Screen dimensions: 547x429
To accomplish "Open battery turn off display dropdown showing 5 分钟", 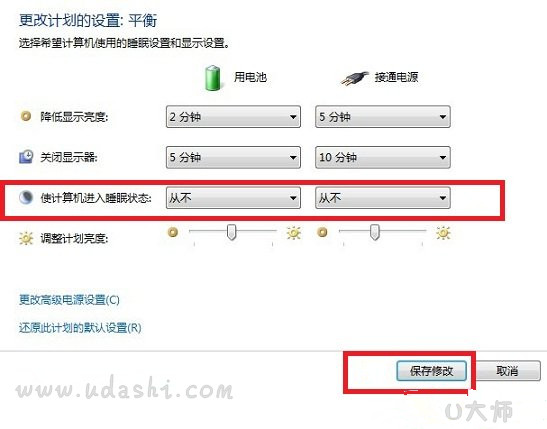I will (233, 157).
